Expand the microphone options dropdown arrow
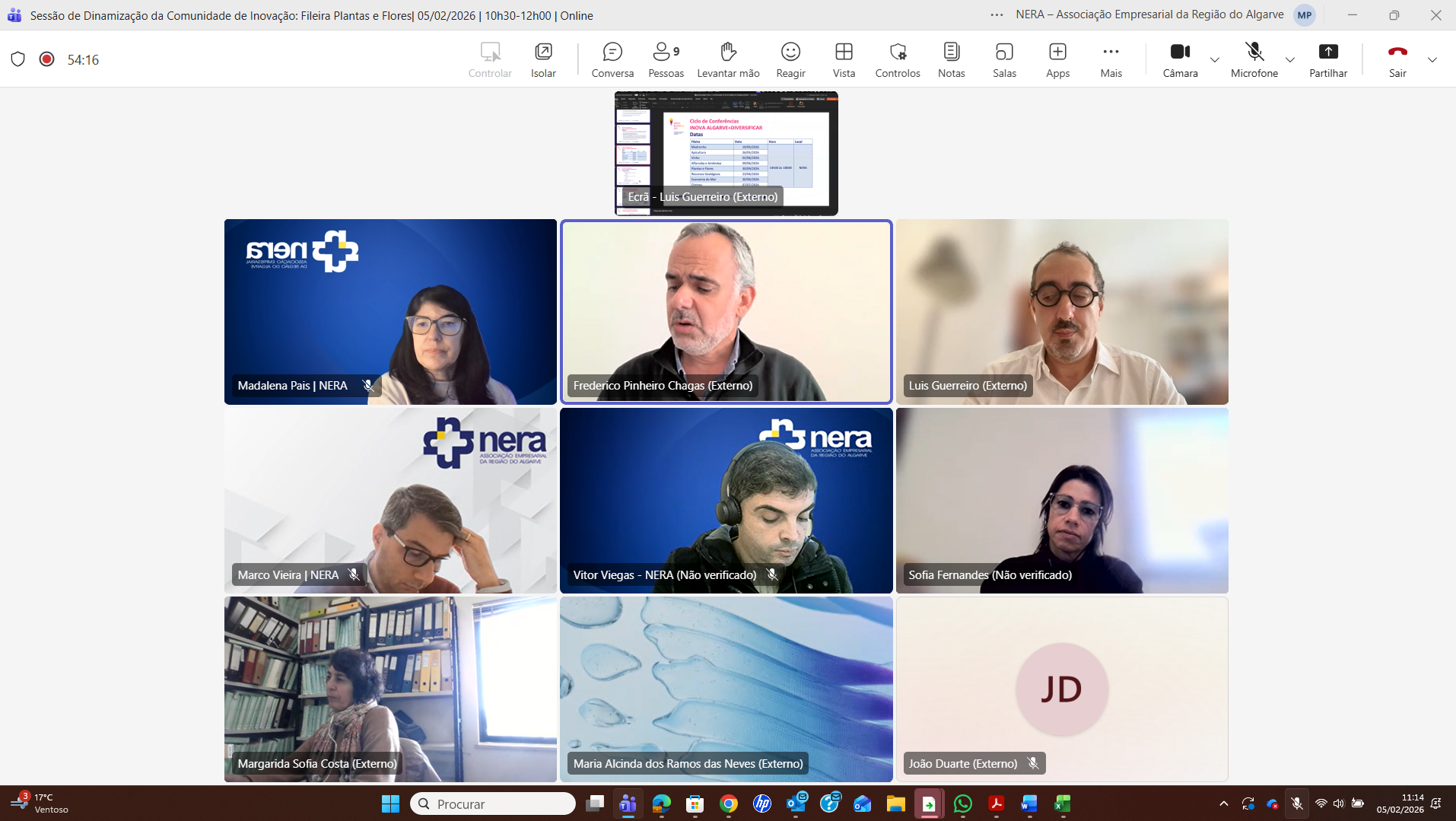Viewport: 1456px width, 821px height. pyautogui.click(x=1290, y=60)
